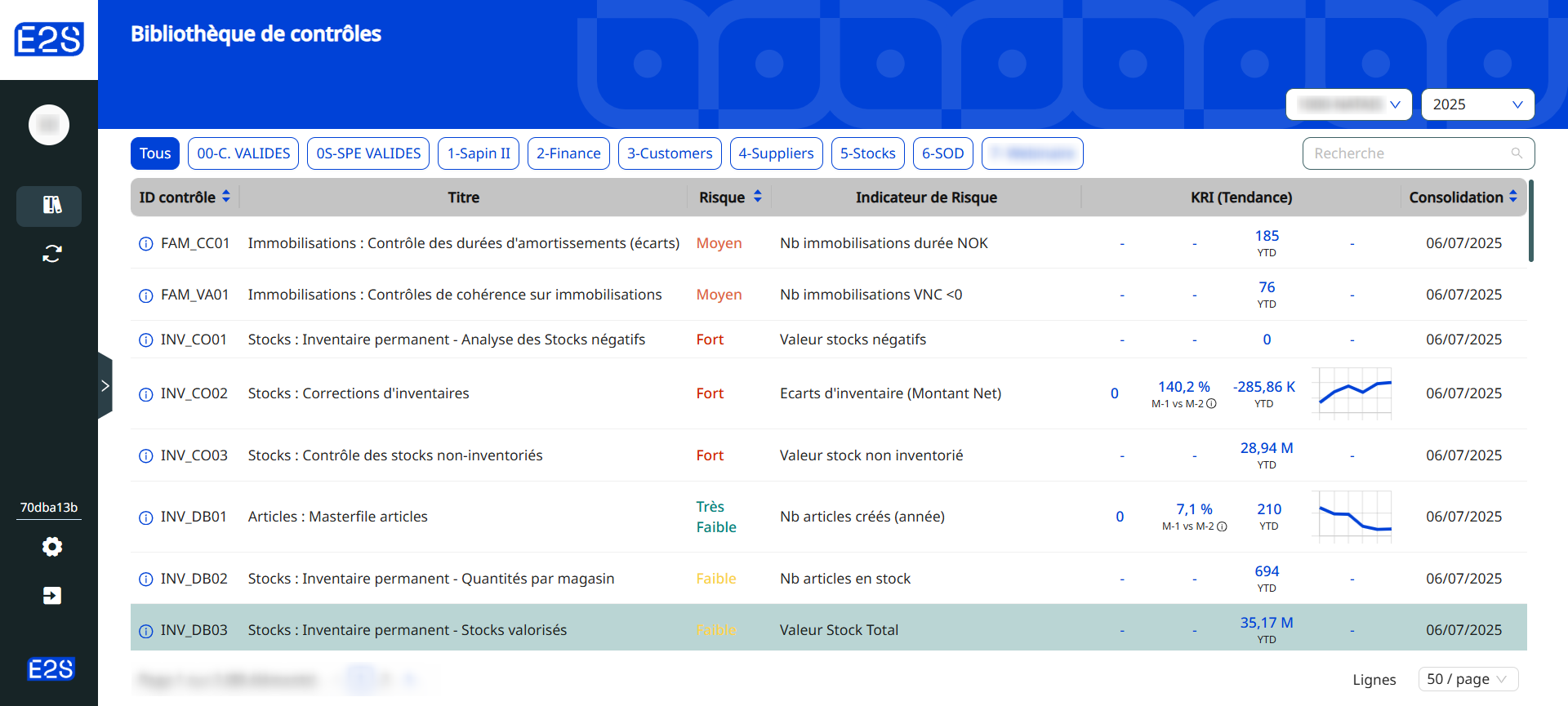Open settings gear icon in sidebar

[x=51, y=547]
